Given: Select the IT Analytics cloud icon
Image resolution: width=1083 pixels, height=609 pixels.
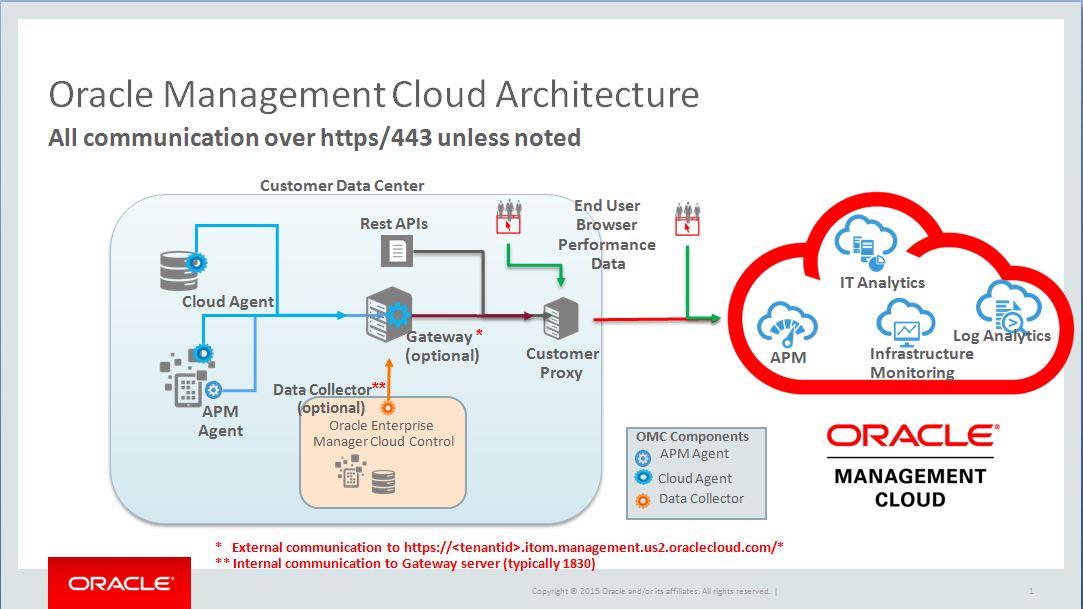Looking at the screenshot, I should tap(865, 243).
